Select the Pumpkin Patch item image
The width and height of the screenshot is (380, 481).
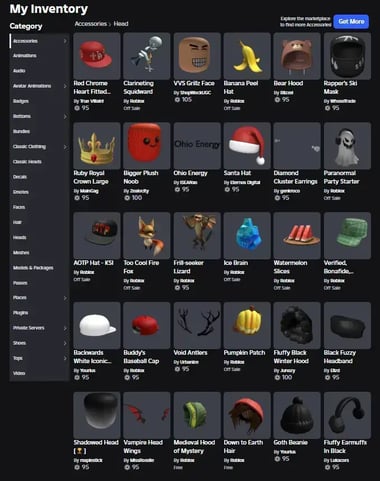[247, 325]
